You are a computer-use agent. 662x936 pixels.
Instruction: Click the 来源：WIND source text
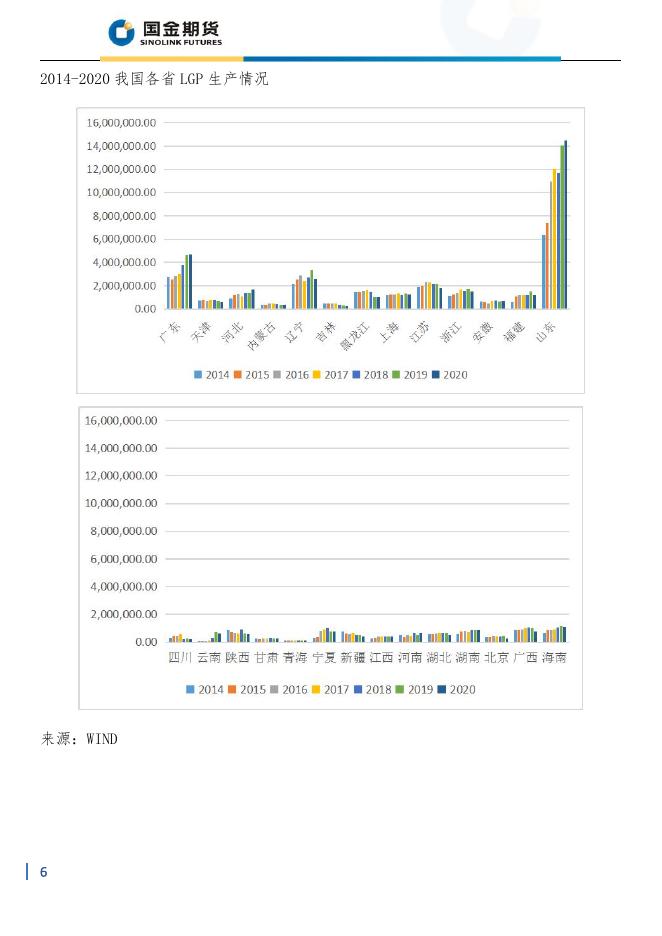(79, 739)
